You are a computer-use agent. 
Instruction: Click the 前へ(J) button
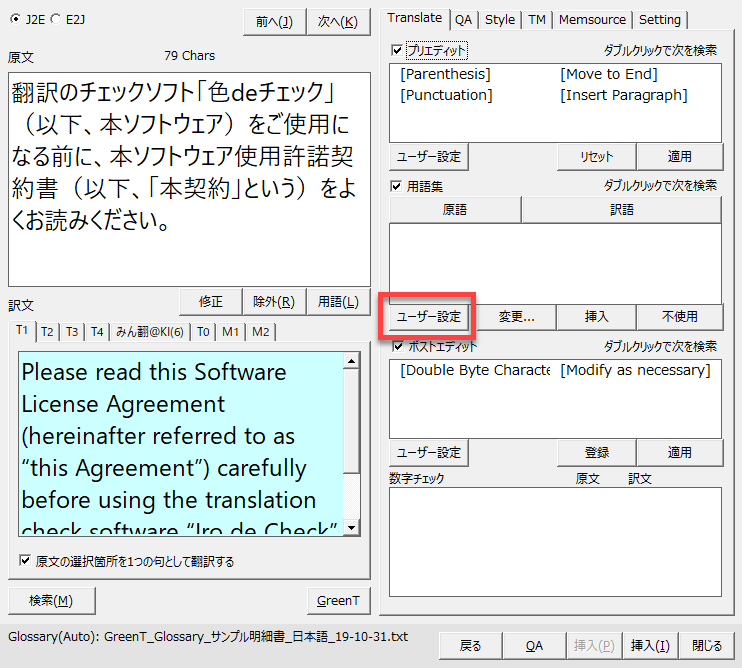274,22
